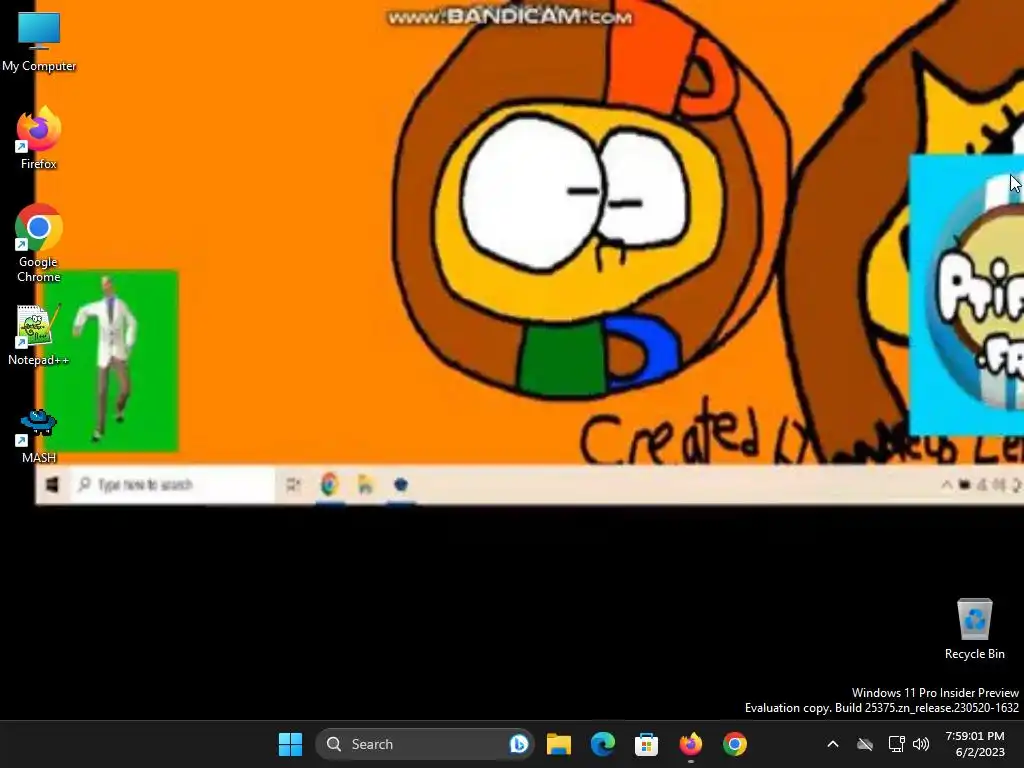Select the Recycle Bin desktop icon
Screen dimensions: 1024x768
coord(974,629)
